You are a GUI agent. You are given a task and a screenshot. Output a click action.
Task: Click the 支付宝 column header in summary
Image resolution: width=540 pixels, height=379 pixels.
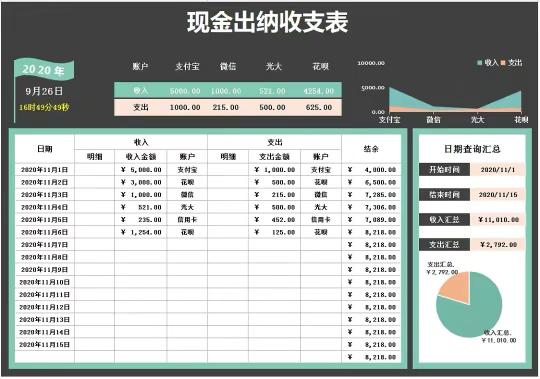187,66
